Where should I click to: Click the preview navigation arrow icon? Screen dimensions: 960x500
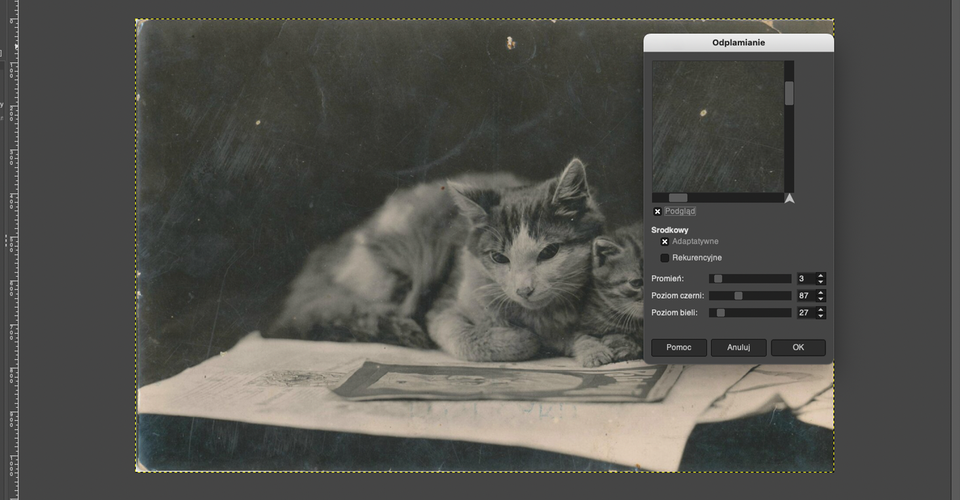789,198
